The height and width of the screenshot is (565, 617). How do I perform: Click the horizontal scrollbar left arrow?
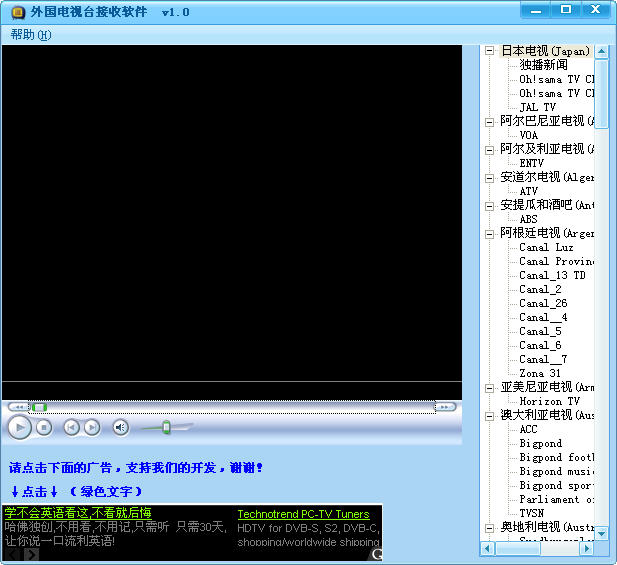(488, 548)
